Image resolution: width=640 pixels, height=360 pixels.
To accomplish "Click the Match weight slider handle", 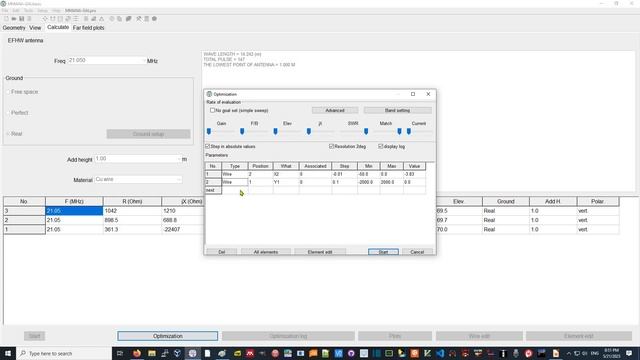I will coord(399,131).
